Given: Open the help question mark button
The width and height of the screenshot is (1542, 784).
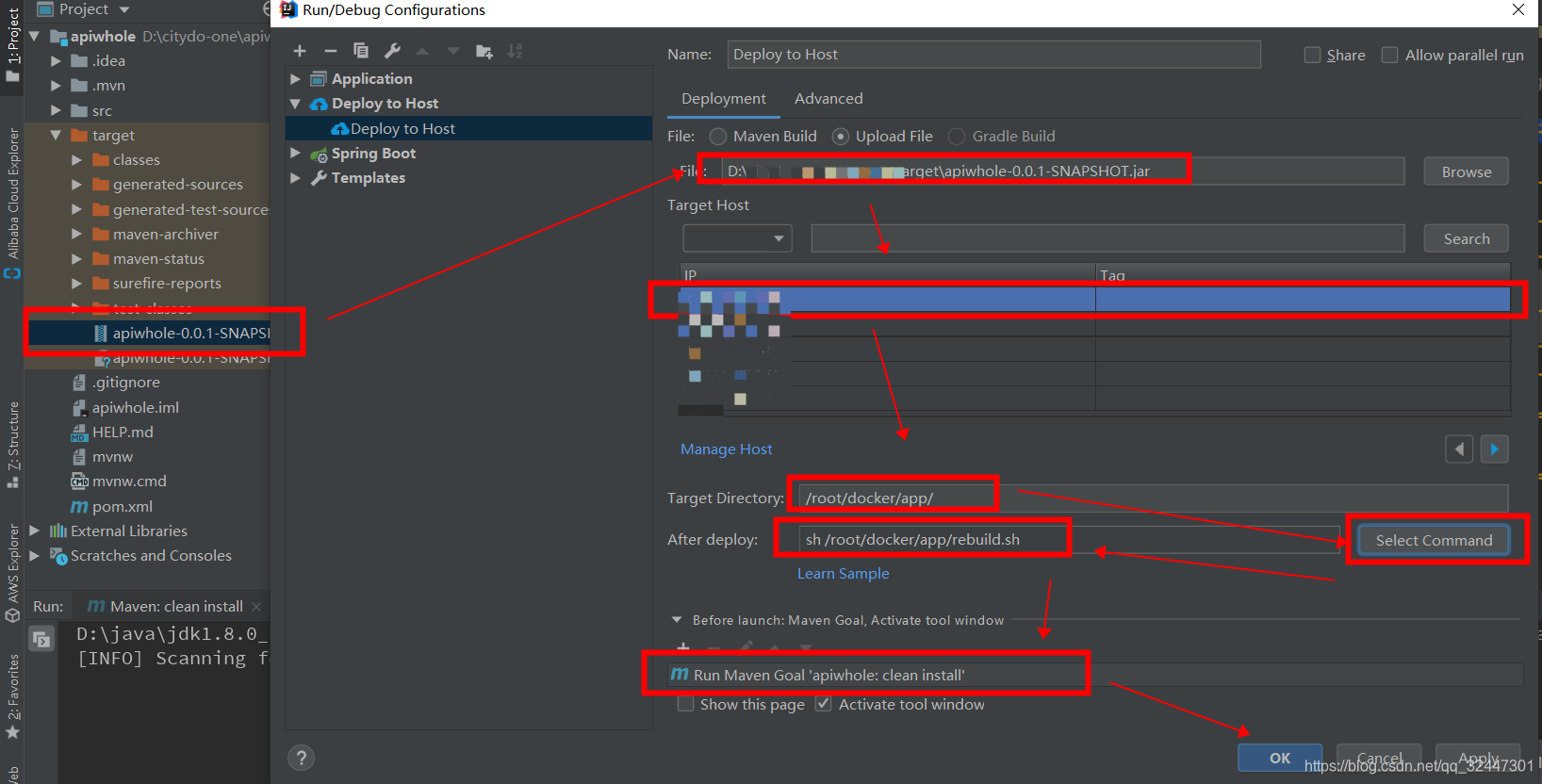Looking at the screenshot, I should tap(302, 758).
